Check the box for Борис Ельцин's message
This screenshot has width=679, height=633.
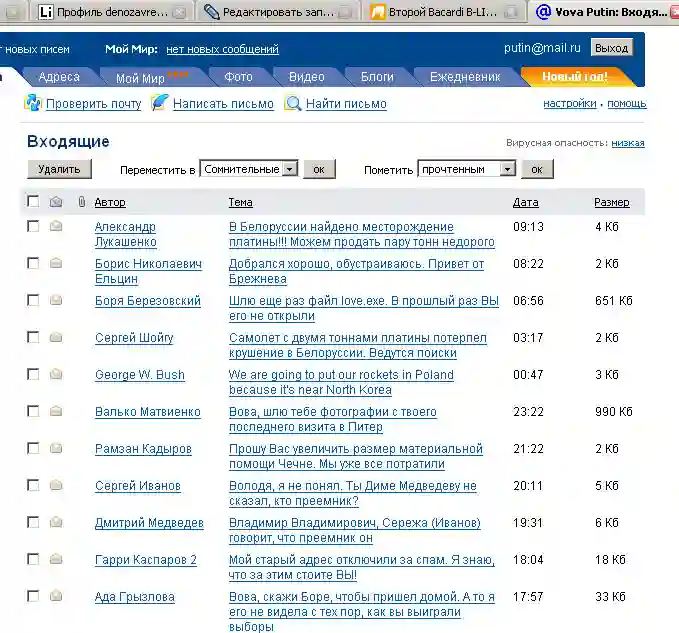pos(33,263)
